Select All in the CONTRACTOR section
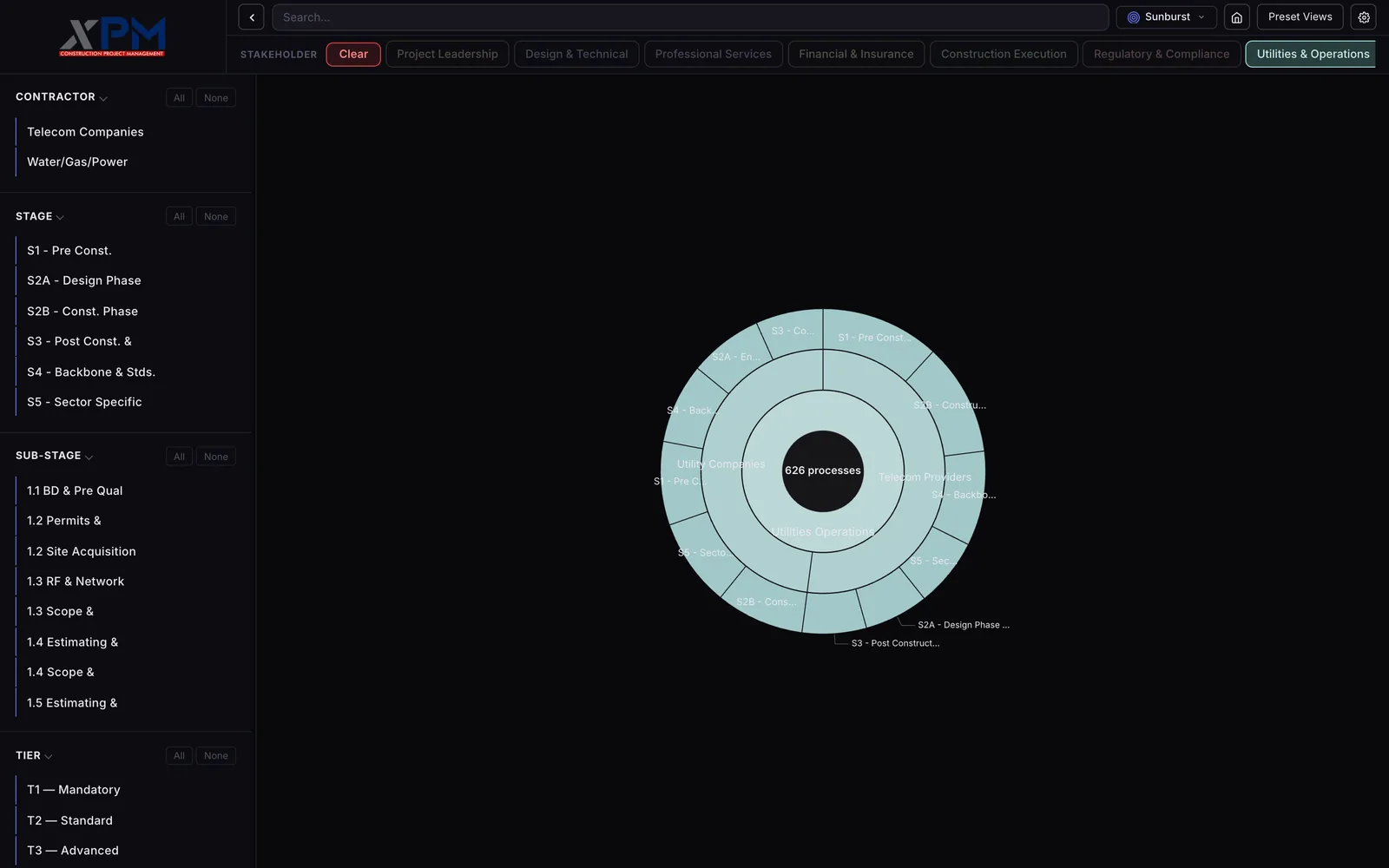 tap(179, 98)
